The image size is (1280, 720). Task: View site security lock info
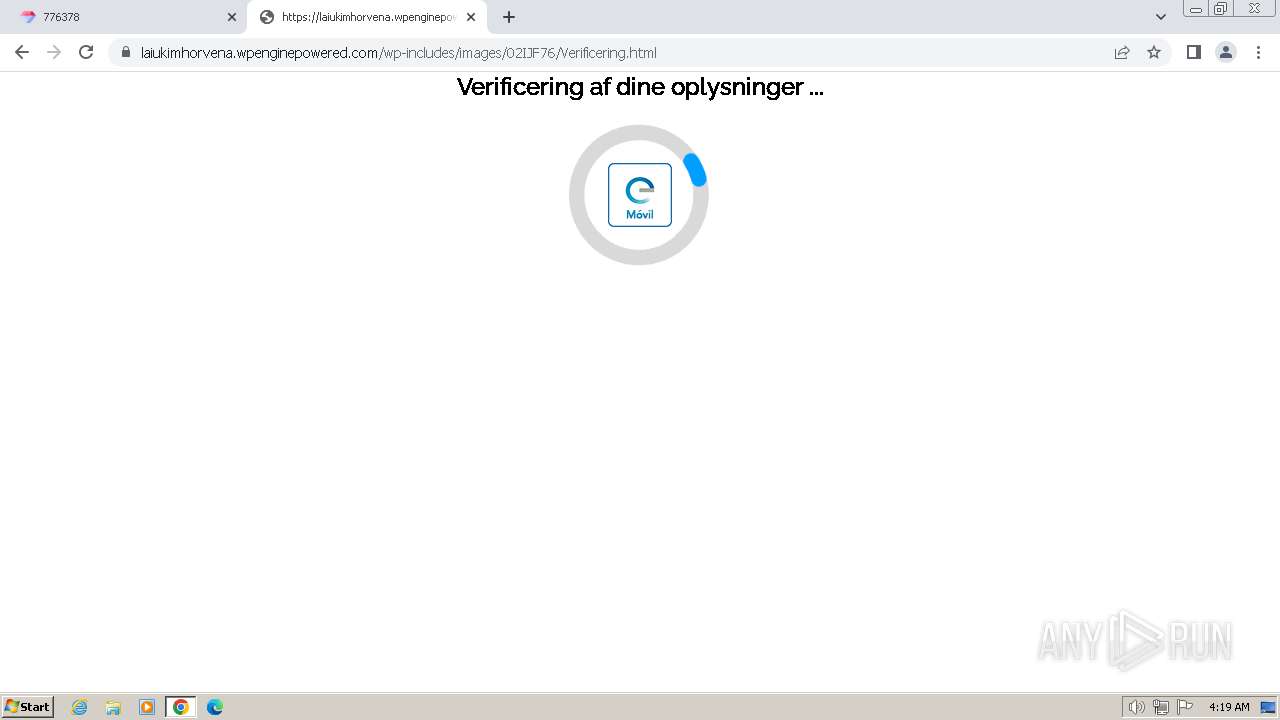126,53
